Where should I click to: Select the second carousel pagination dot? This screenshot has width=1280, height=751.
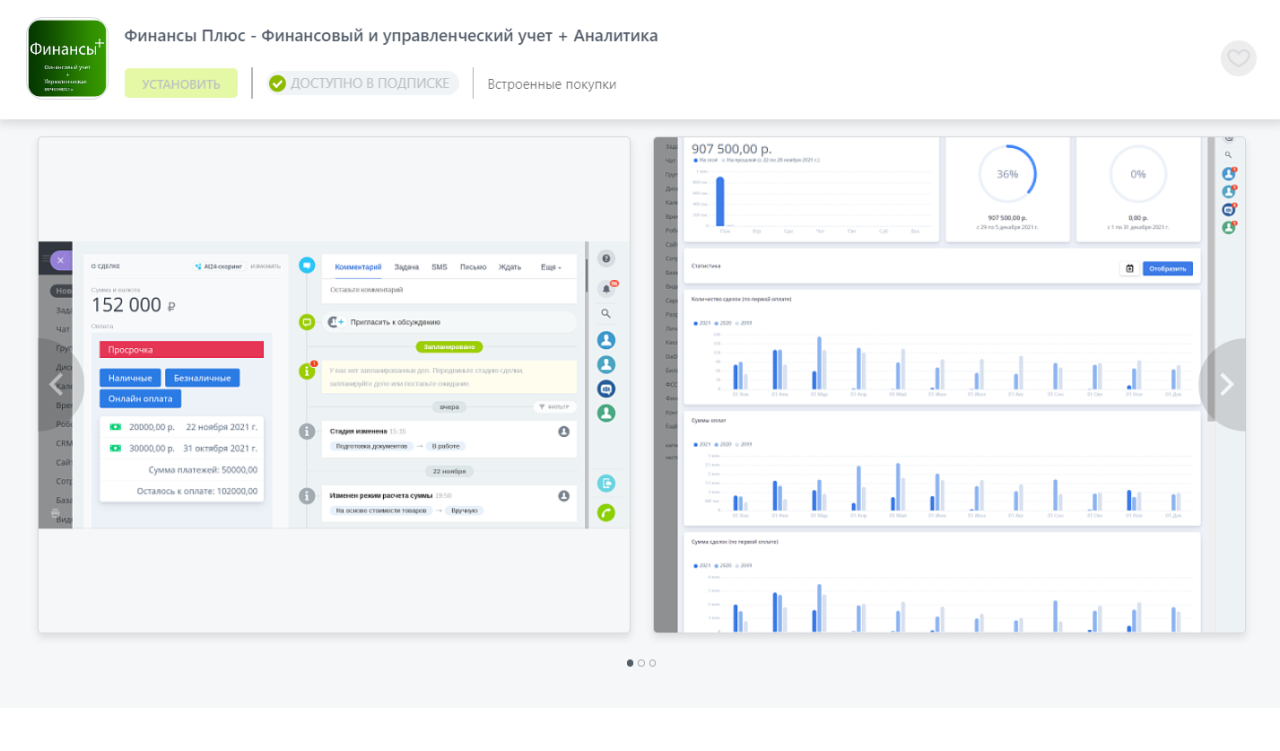641,663
